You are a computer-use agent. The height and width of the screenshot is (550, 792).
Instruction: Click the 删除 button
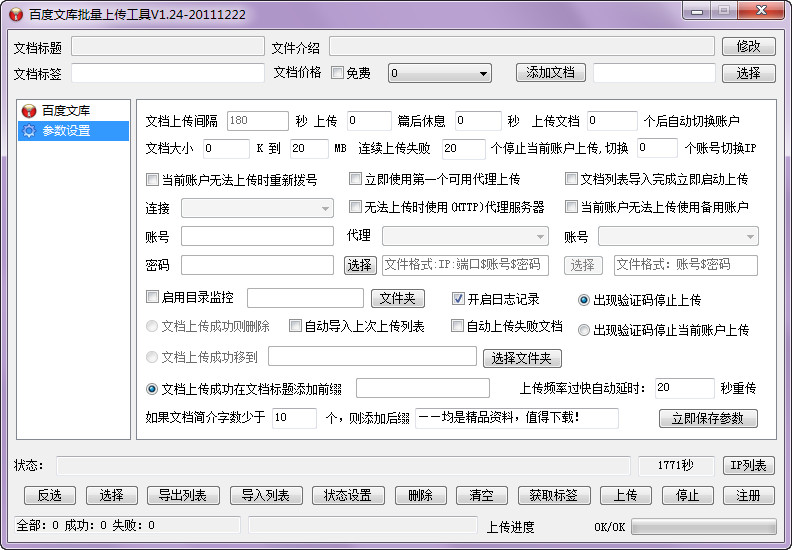coord(420,495)
